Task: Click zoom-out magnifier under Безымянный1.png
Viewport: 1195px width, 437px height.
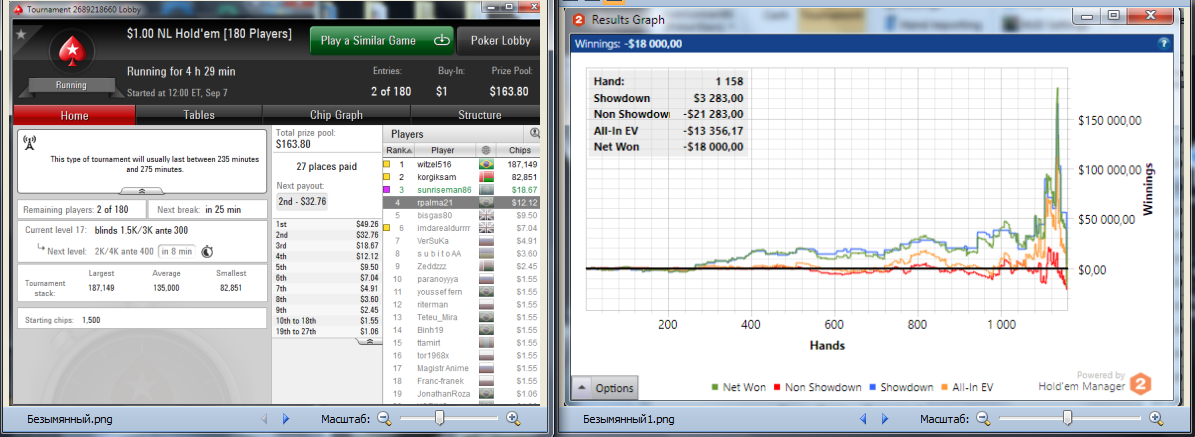Action: (x=983, y=418)
